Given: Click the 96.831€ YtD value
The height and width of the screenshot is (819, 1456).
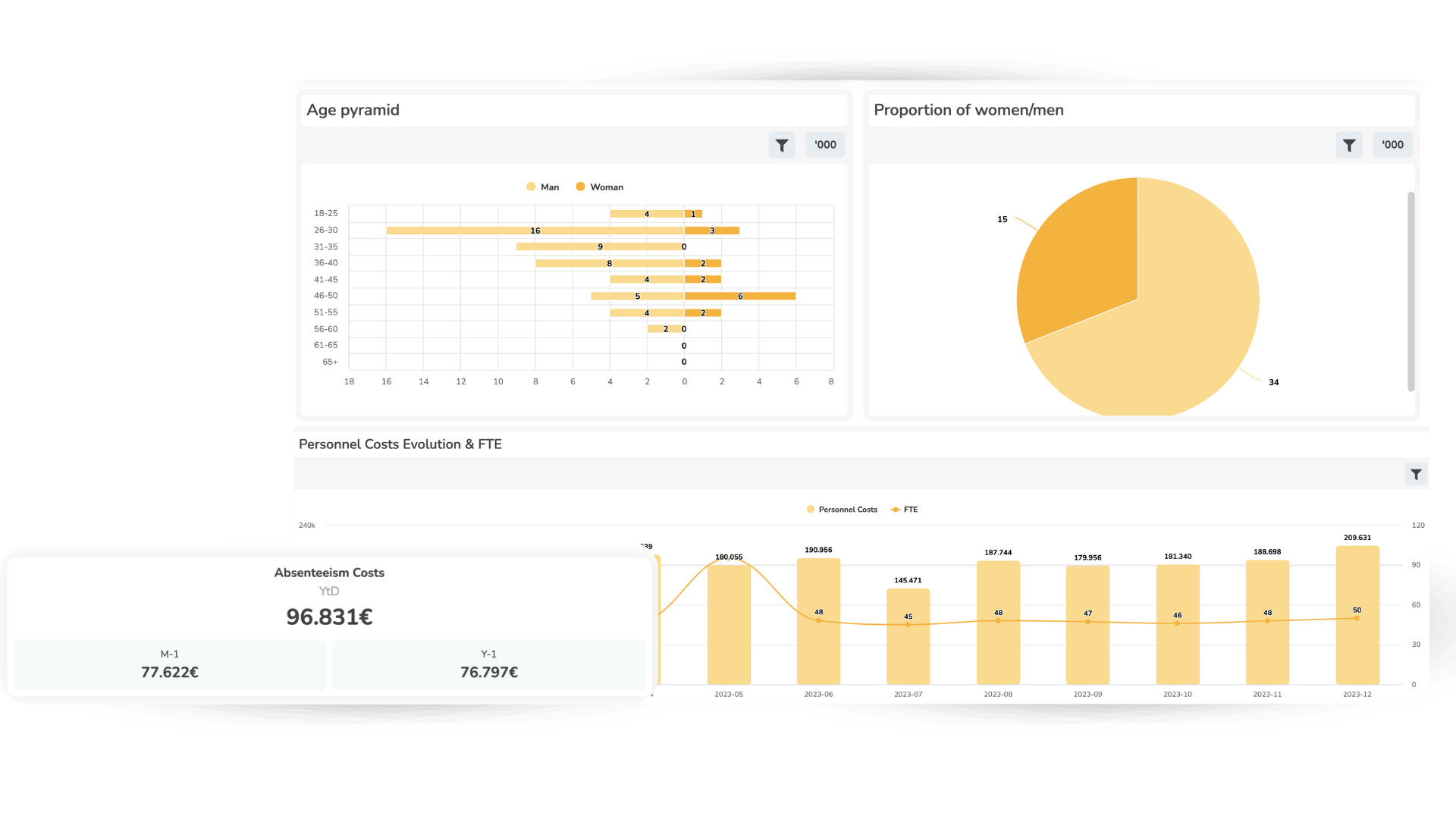Looking at the screenshot, I should coord(329,617).
